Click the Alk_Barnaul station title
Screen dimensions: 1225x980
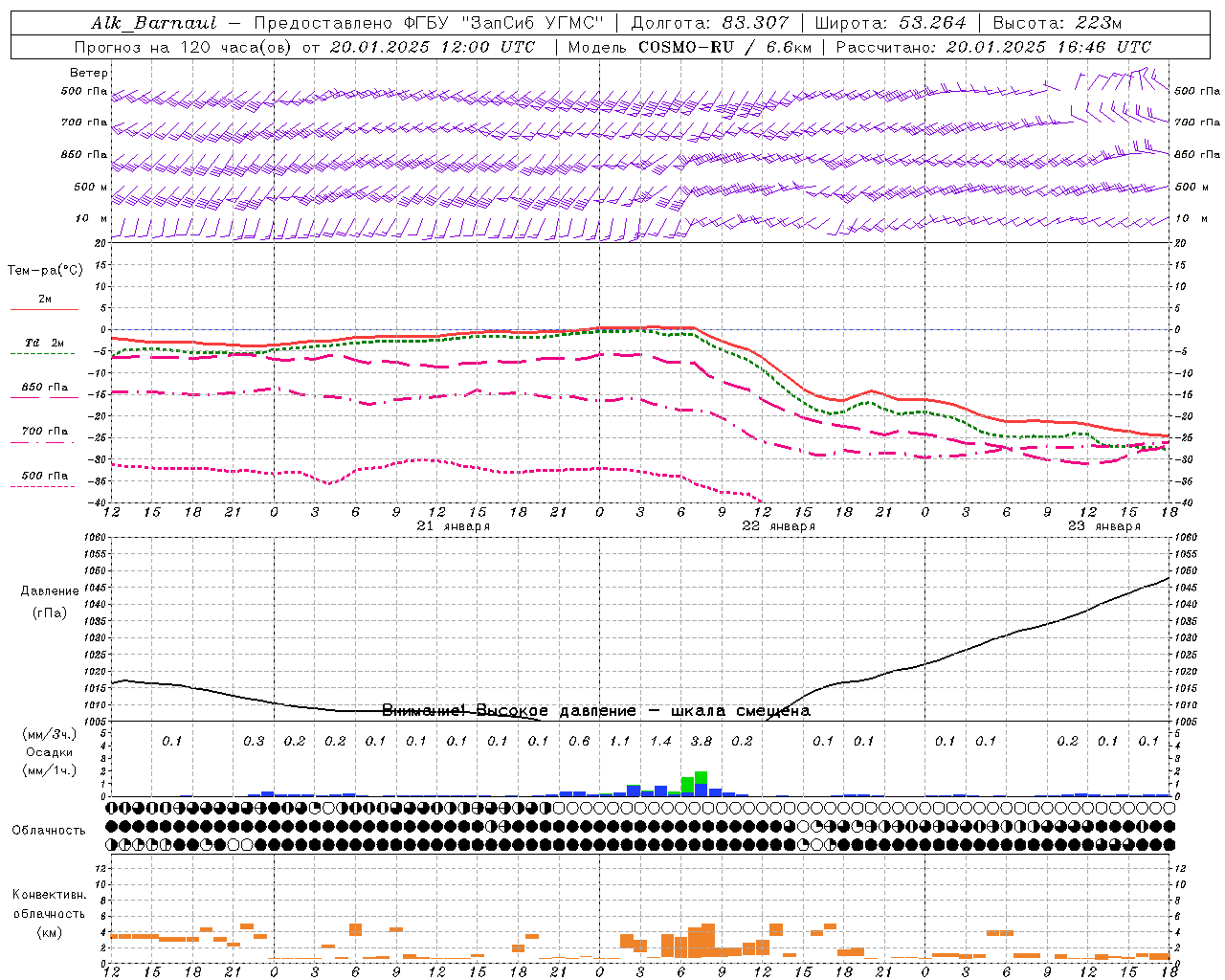(x=154, y=23)
